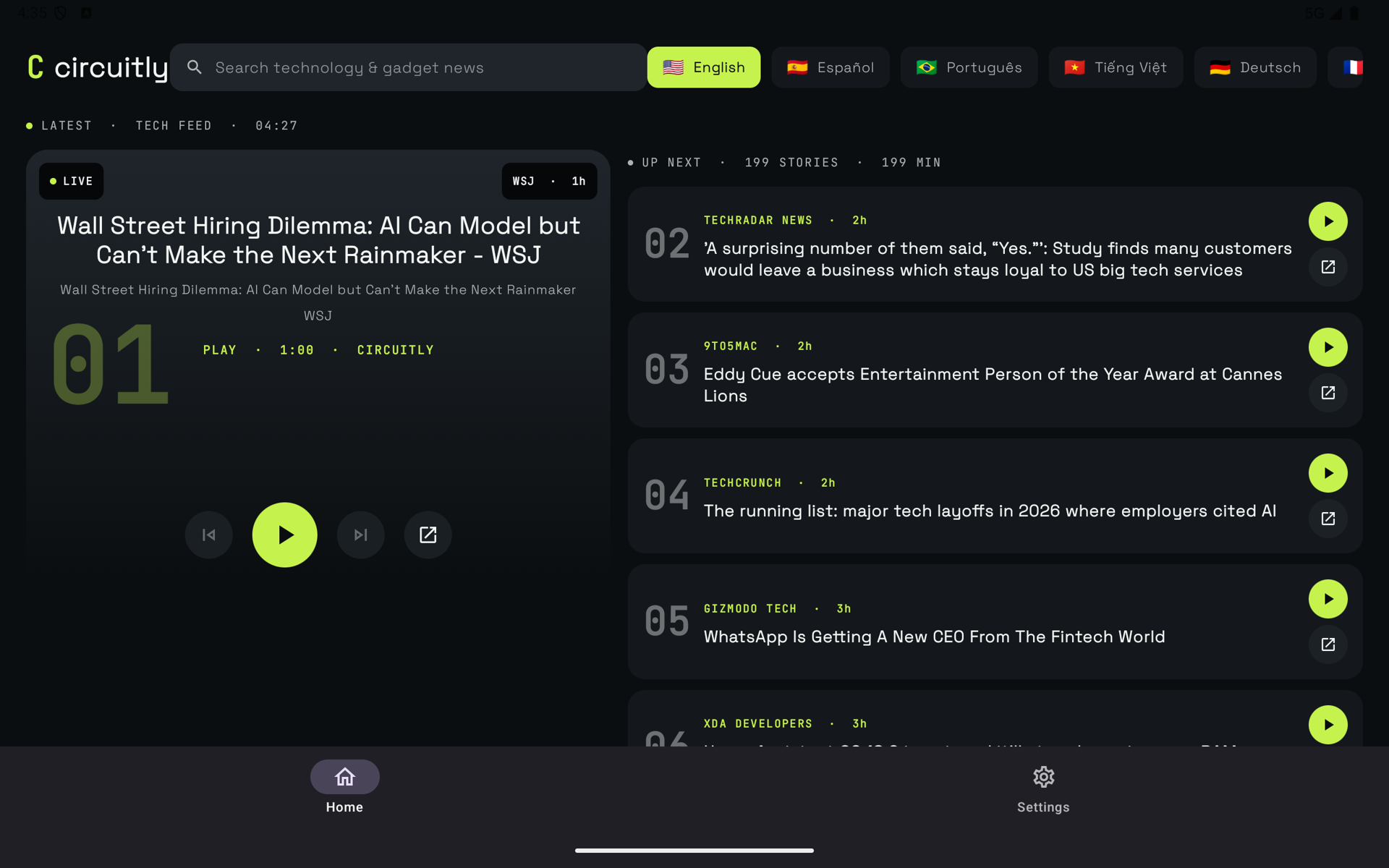The width and height of the screenshot is (1389, 868).
Task: Switch language to Português
Action: (x=969, y=67)
